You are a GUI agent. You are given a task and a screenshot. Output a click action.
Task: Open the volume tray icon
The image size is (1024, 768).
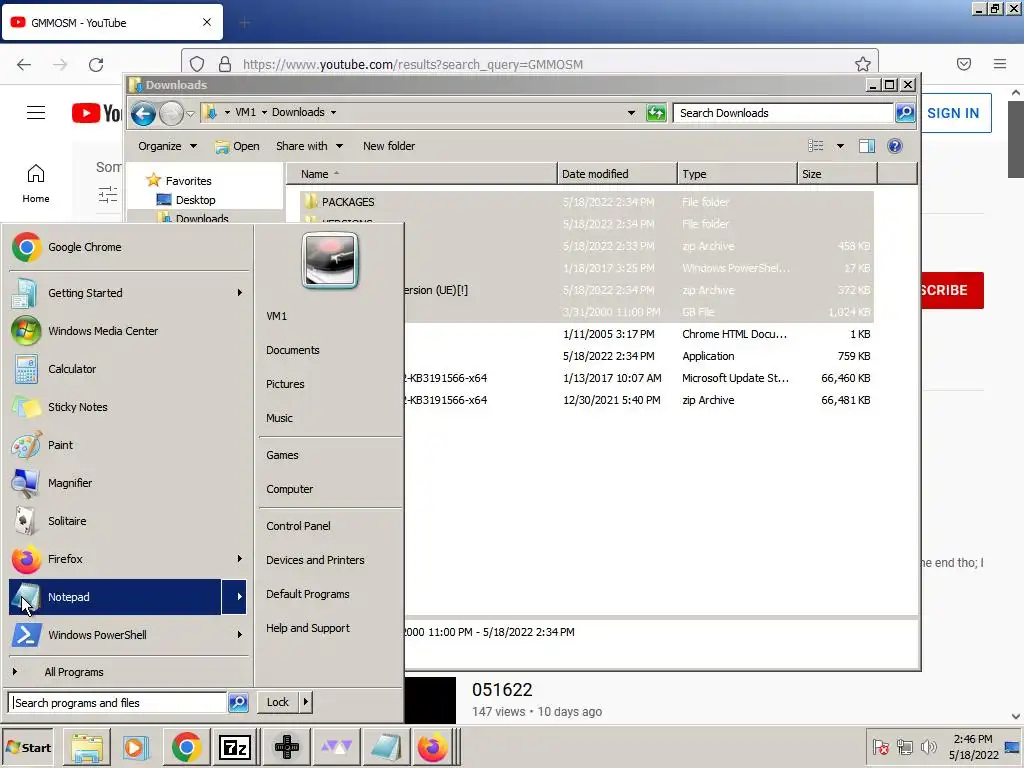928,747
